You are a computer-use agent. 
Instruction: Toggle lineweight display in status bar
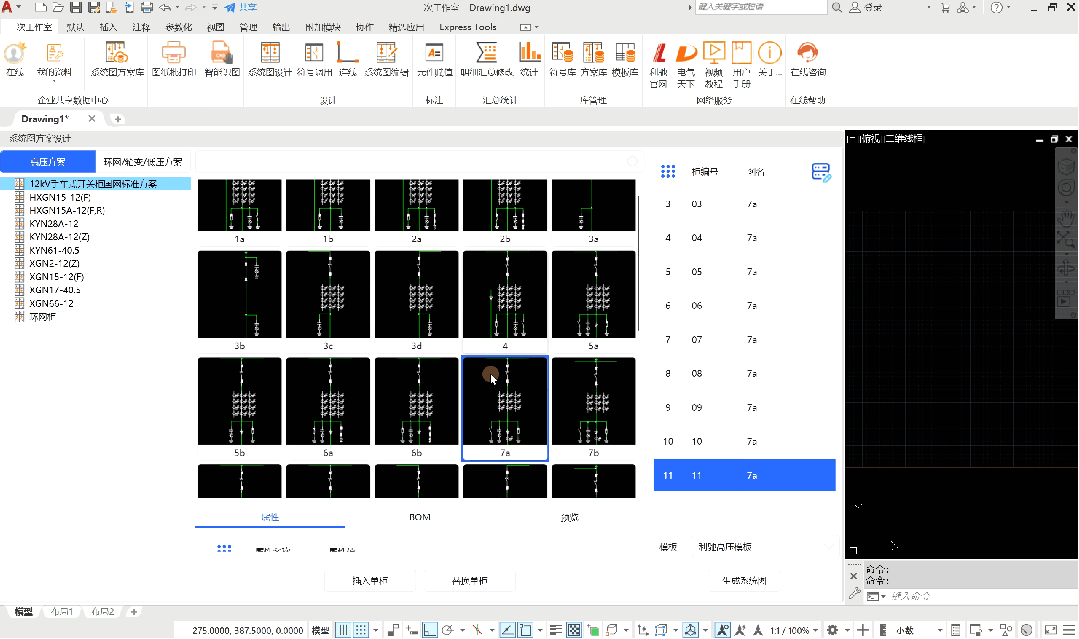555,630
